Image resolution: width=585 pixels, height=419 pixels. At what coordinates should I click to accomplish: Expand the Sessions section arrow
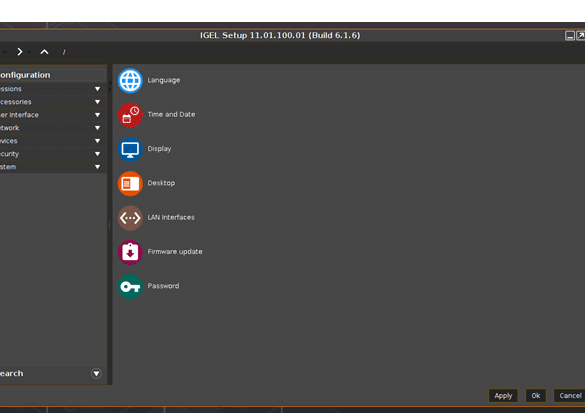[x=97, y=89]
